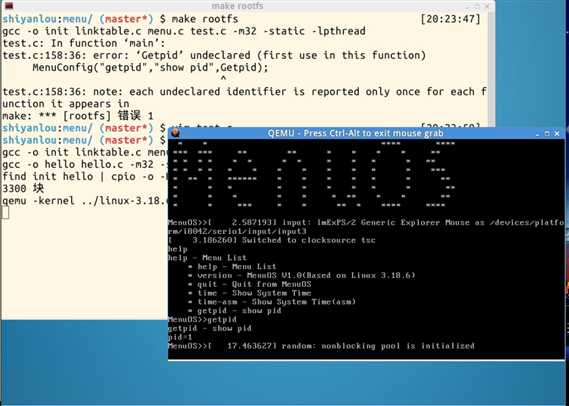Maximize the QEMU window

coord(547,134)
